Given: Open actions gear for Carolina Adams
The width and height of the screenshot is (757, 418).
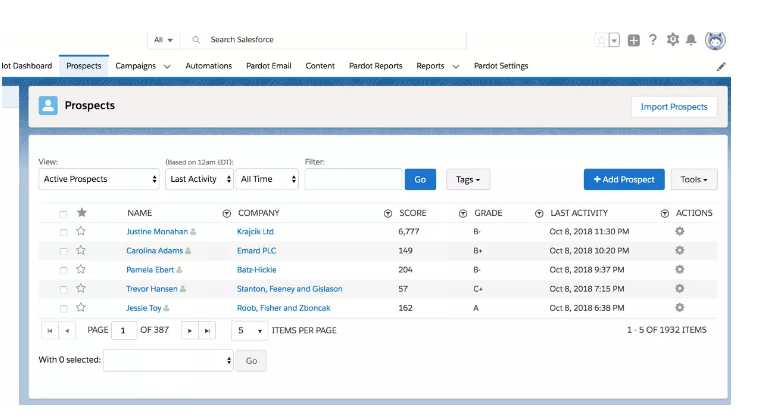Looking at the screenshot, I should (x=680, y=250).
